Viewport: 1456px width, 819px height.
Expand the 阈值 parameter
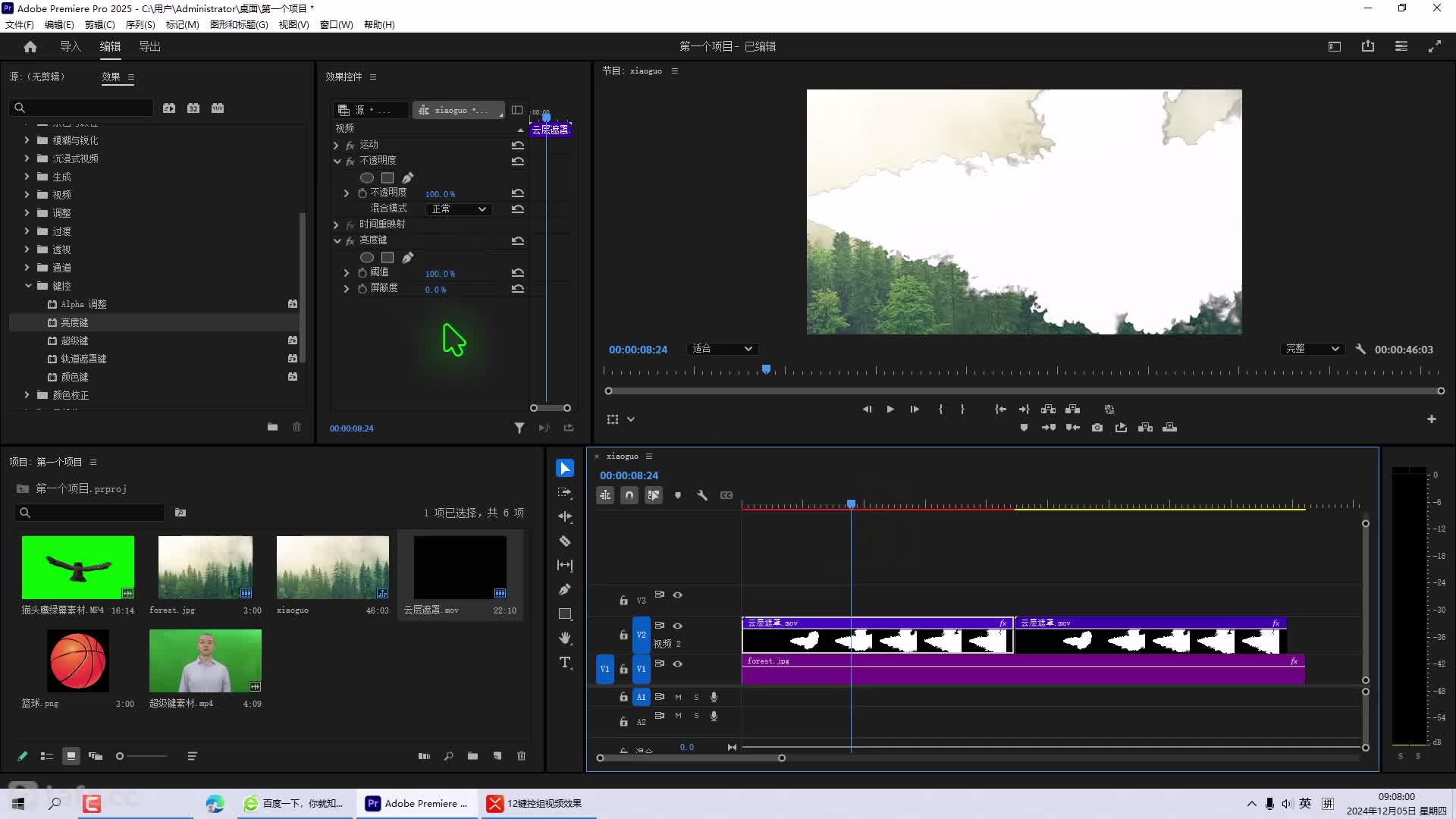point(347,273)
